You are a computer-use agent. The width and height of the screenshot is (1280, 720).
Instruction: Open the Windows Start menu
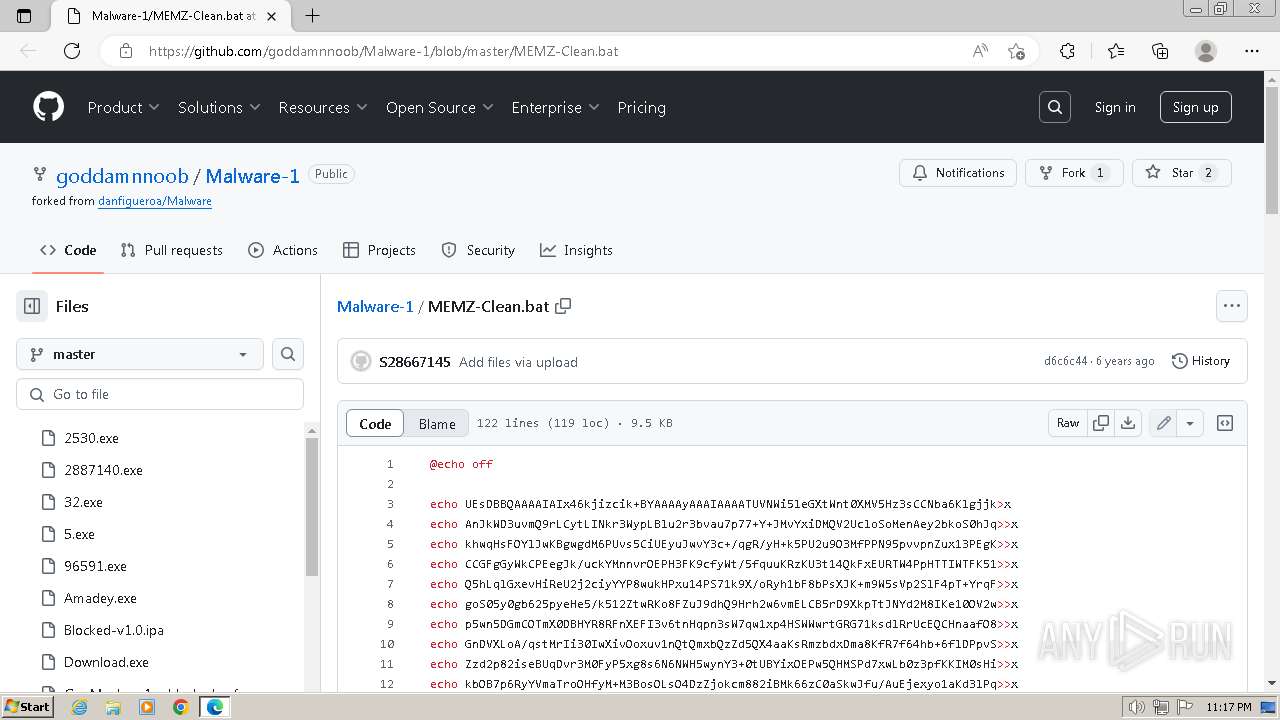pyautogui.click(x=27, y=707)
